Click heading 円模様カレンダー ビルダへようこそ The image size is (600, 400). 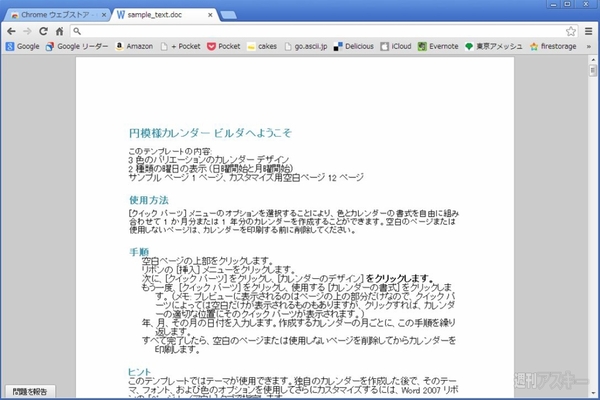(210, 133)
